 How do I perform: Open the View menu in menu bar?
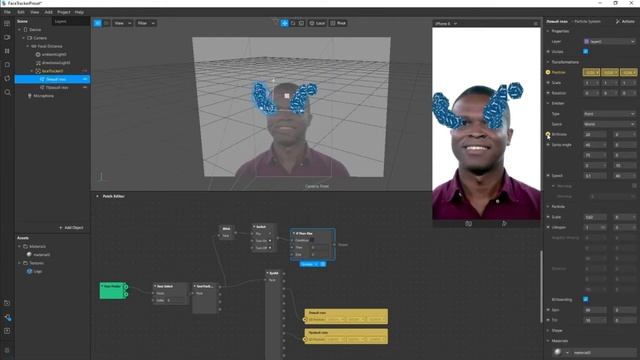[x=35, y=12]
